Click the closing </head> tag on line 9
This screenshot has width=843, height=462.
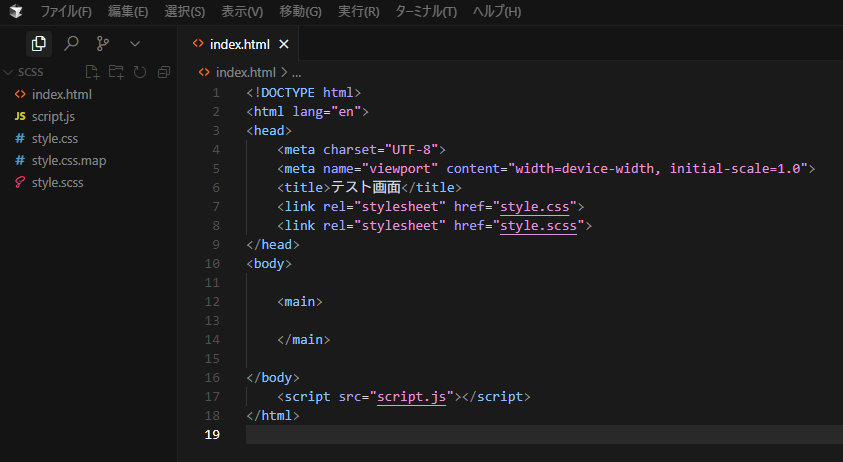click(273, 245)
